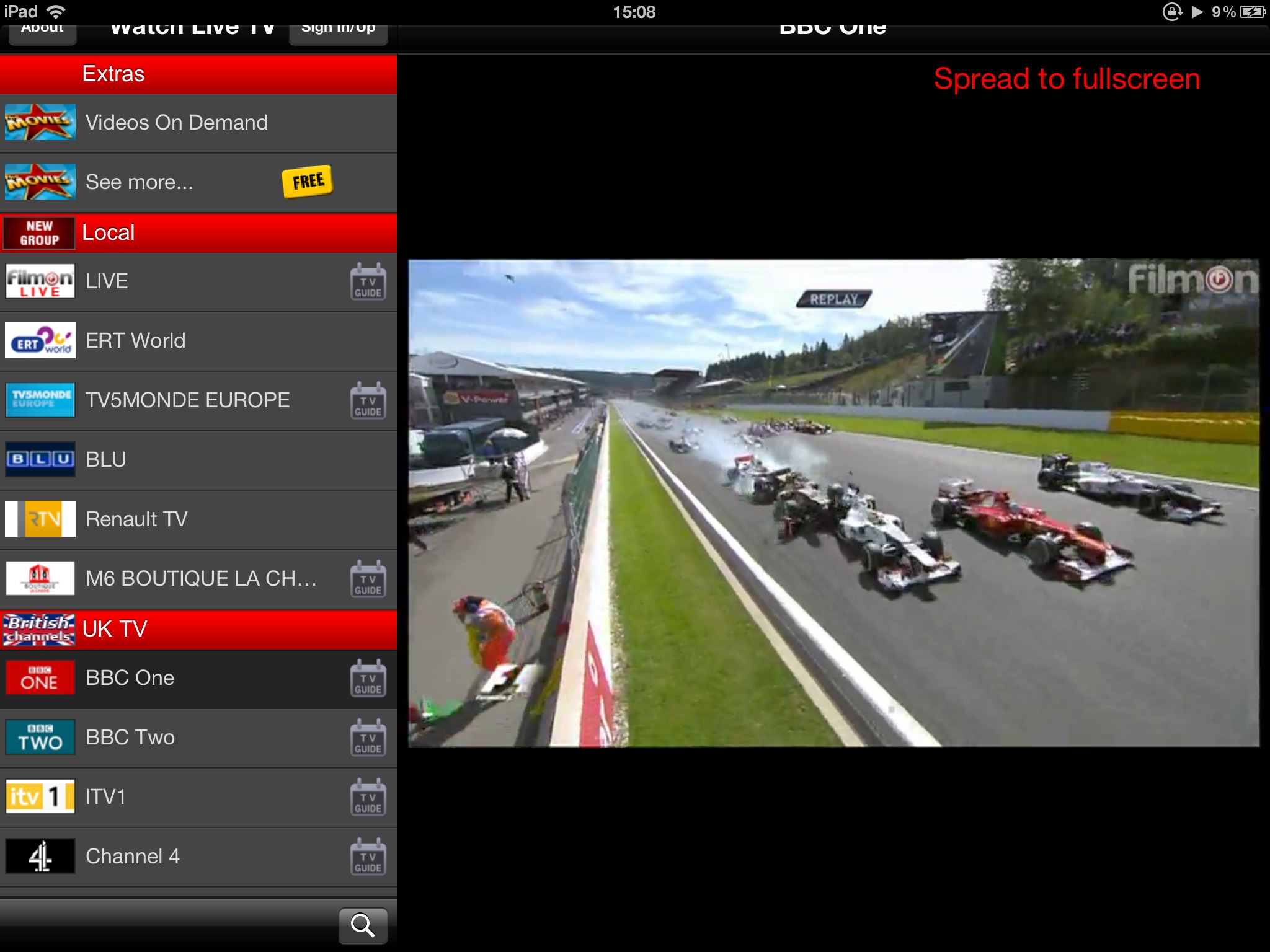Select the UK TV section header
Image resolution: width=1270 pixels, height=952 pixels.
(198, 630)
